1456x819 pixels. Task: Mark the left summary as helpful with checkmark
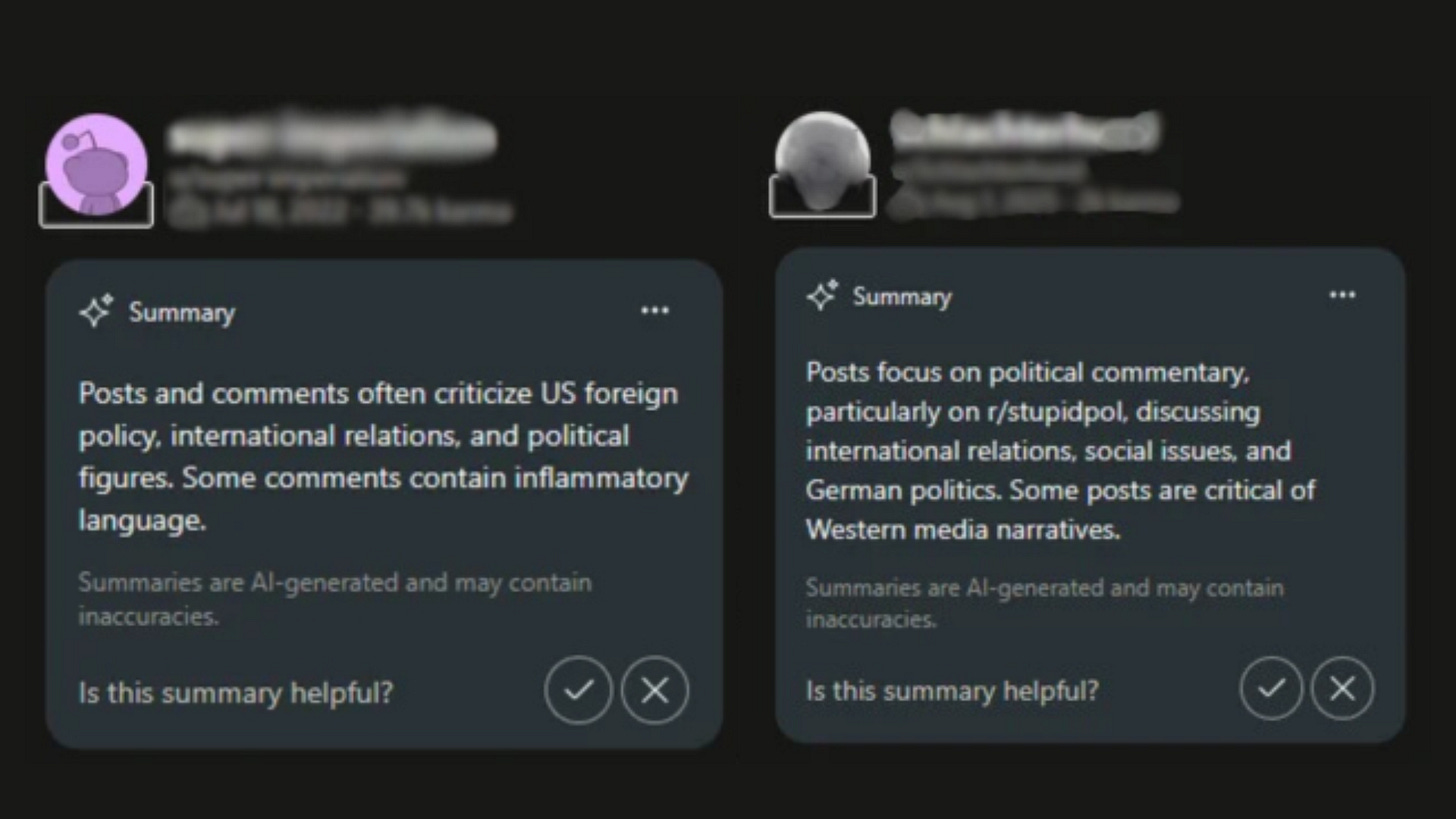point(578,690)
